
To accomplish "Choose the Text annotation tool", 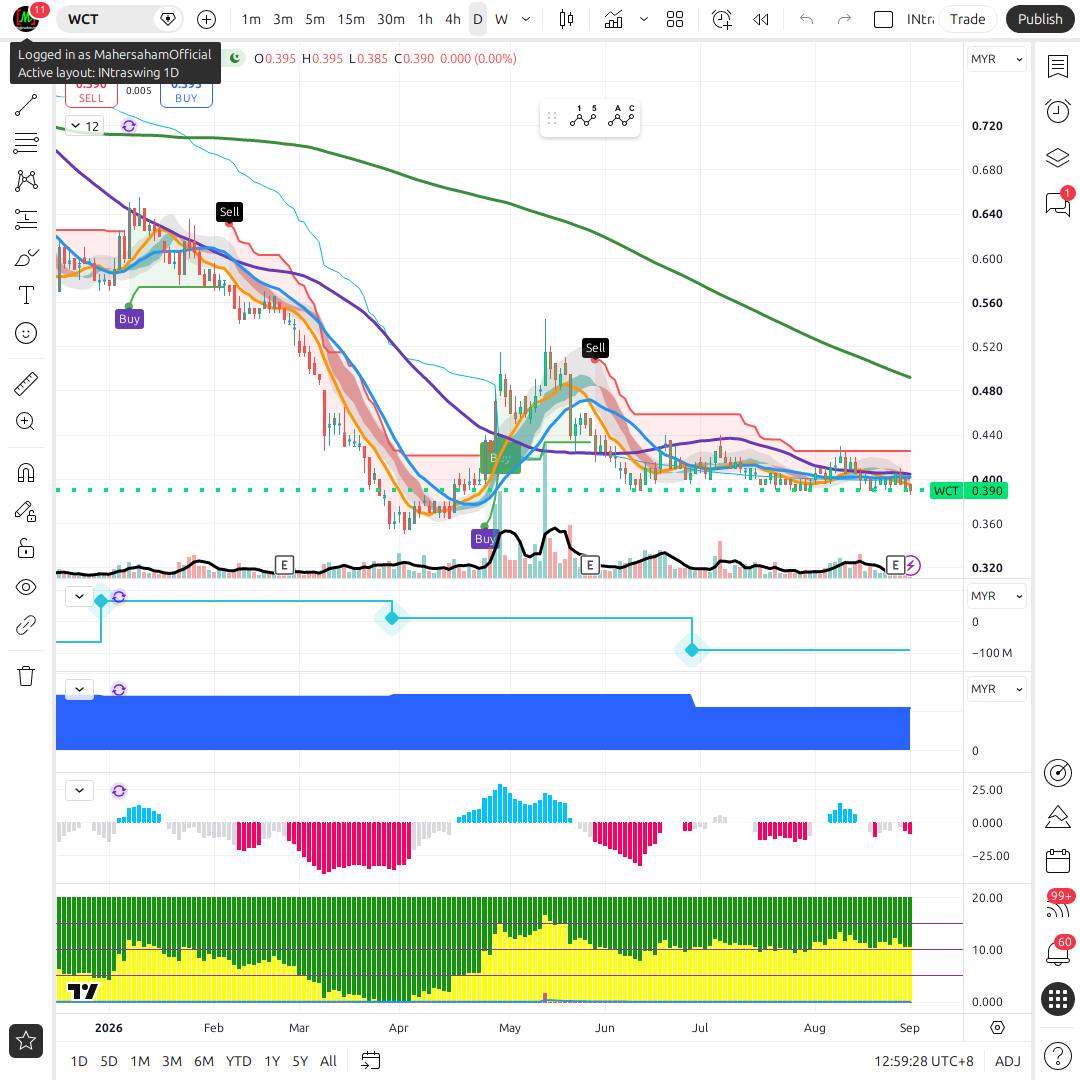I will (26, 295).
